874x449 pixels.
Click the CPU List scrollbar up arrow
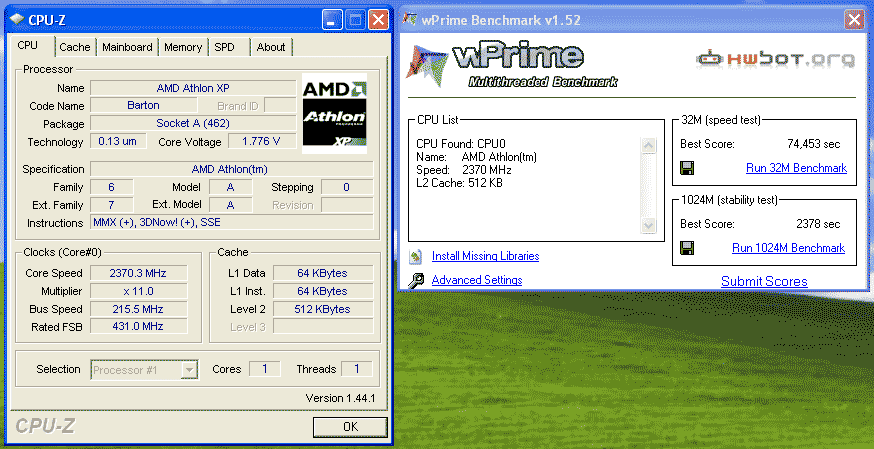648,146
